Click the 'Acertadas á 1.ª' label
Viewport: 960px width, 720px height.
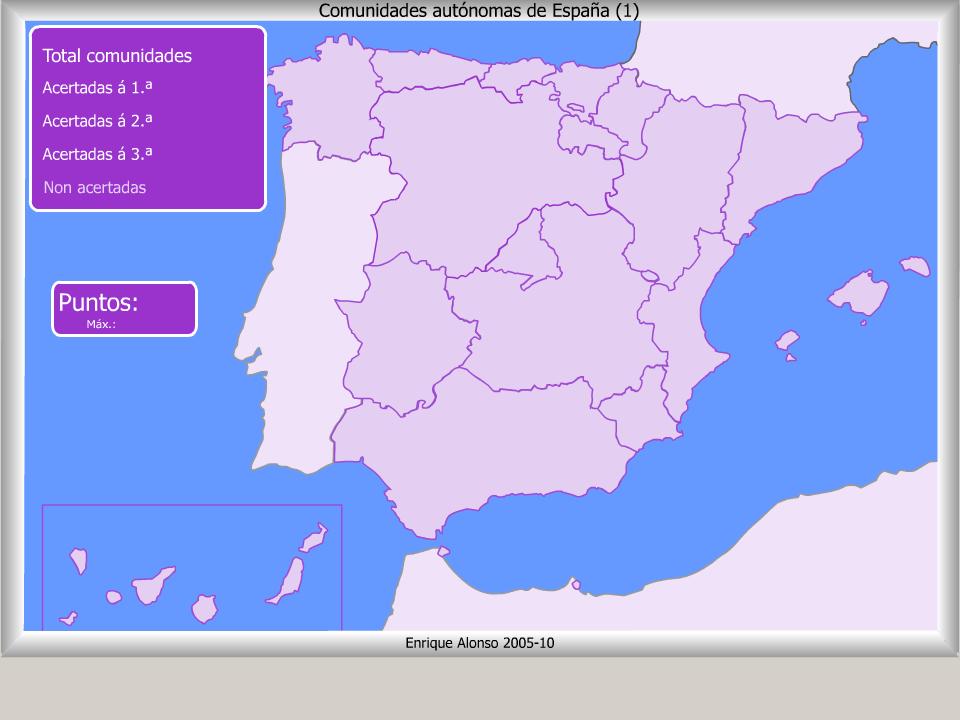click(97, 88)
